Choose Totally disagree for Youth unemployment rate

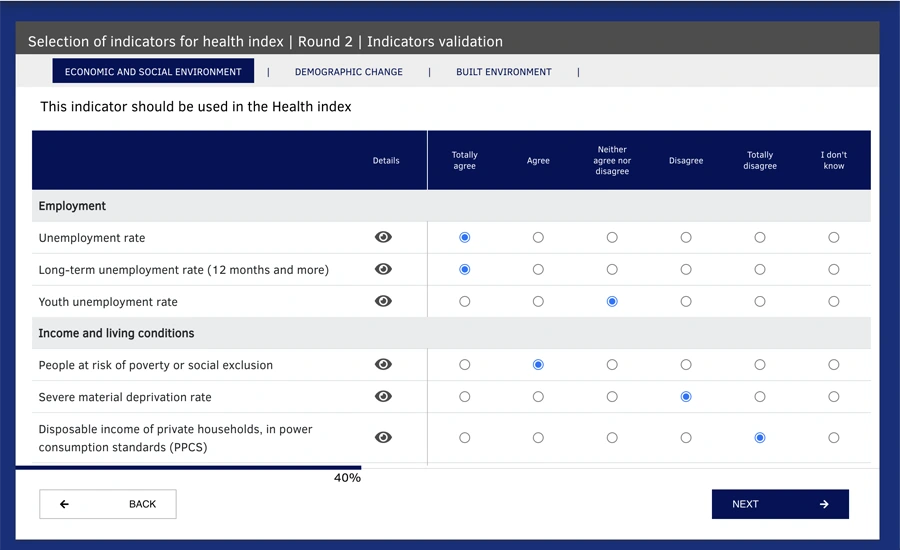pyautogui.click(x=759, y=301)
